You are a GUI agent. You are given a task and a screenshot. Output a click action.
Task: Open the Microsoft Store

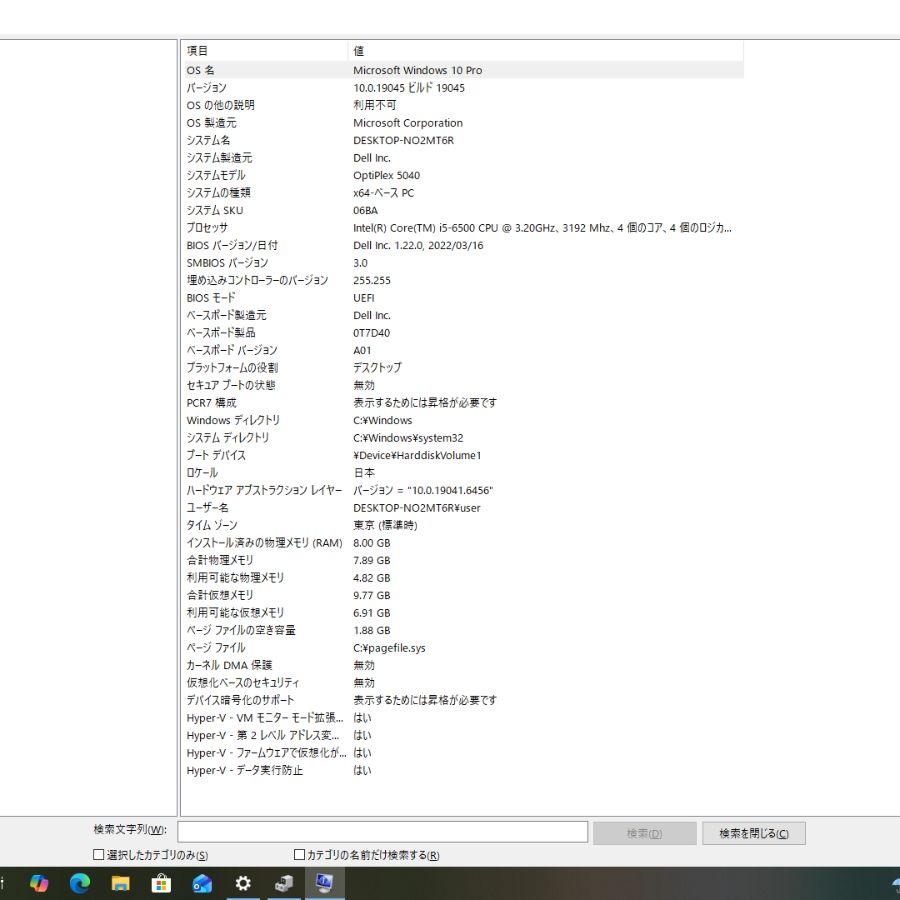[161, 883]
